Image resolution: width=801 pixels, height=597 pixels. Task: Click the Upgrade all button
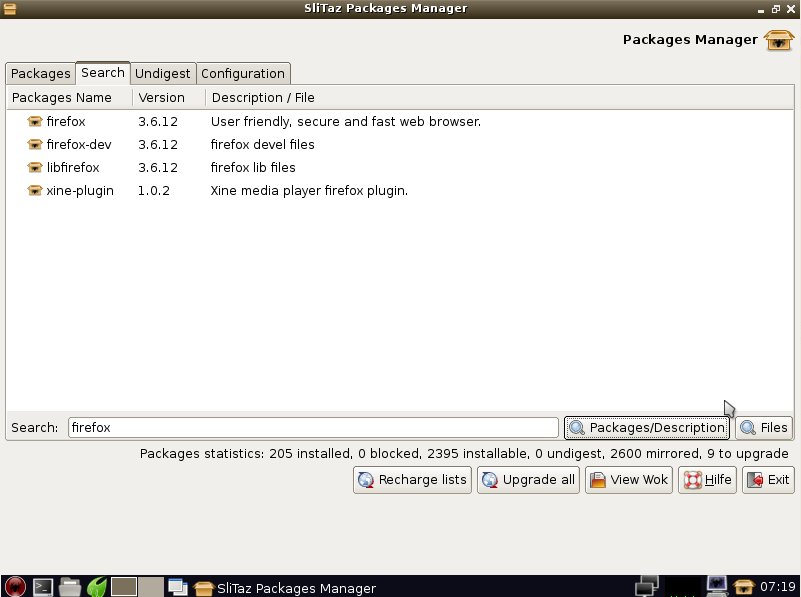coord(528,480)
